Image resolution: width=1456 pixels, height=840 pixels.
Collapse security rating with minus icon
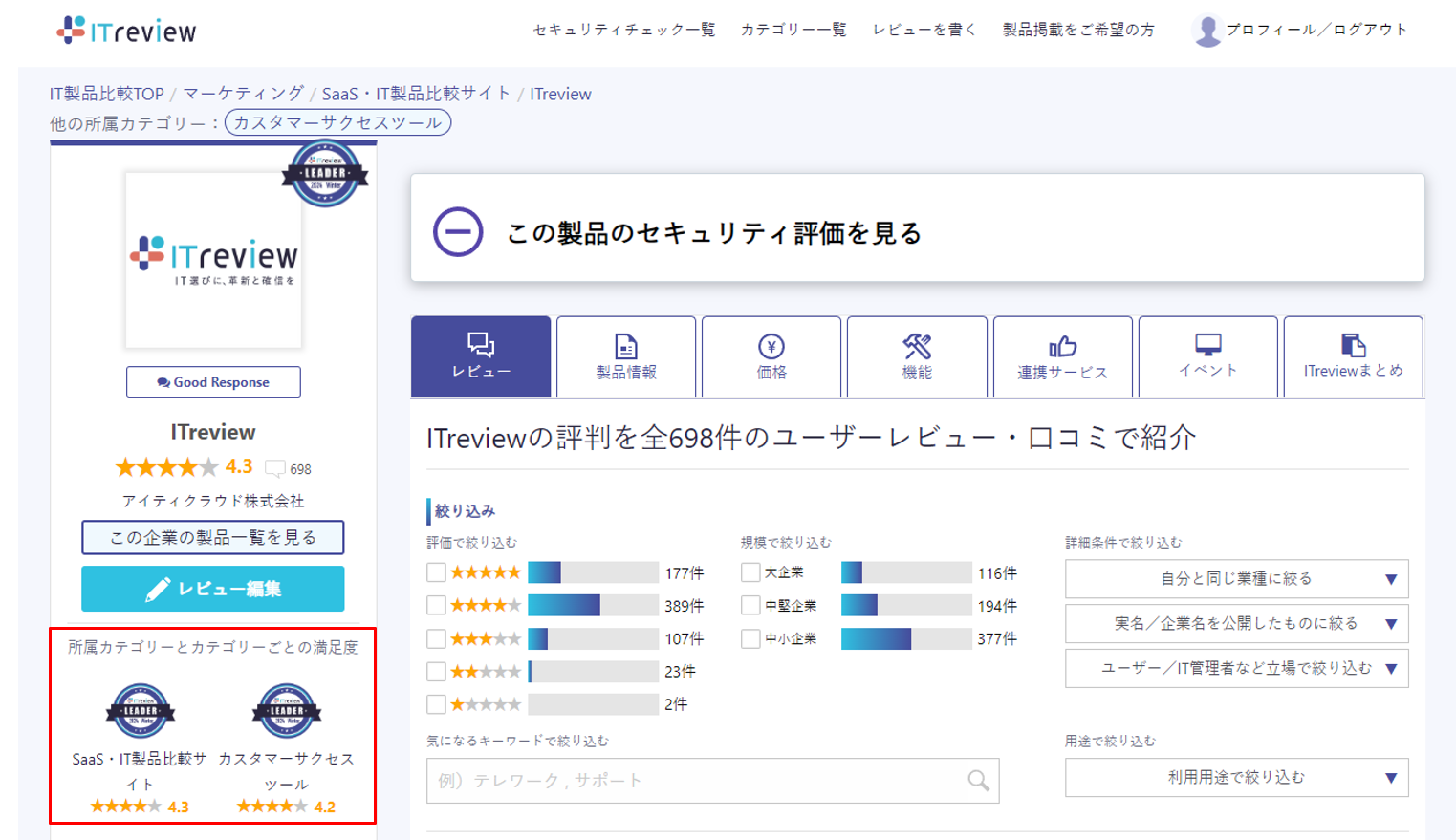[x=457, y=229]
